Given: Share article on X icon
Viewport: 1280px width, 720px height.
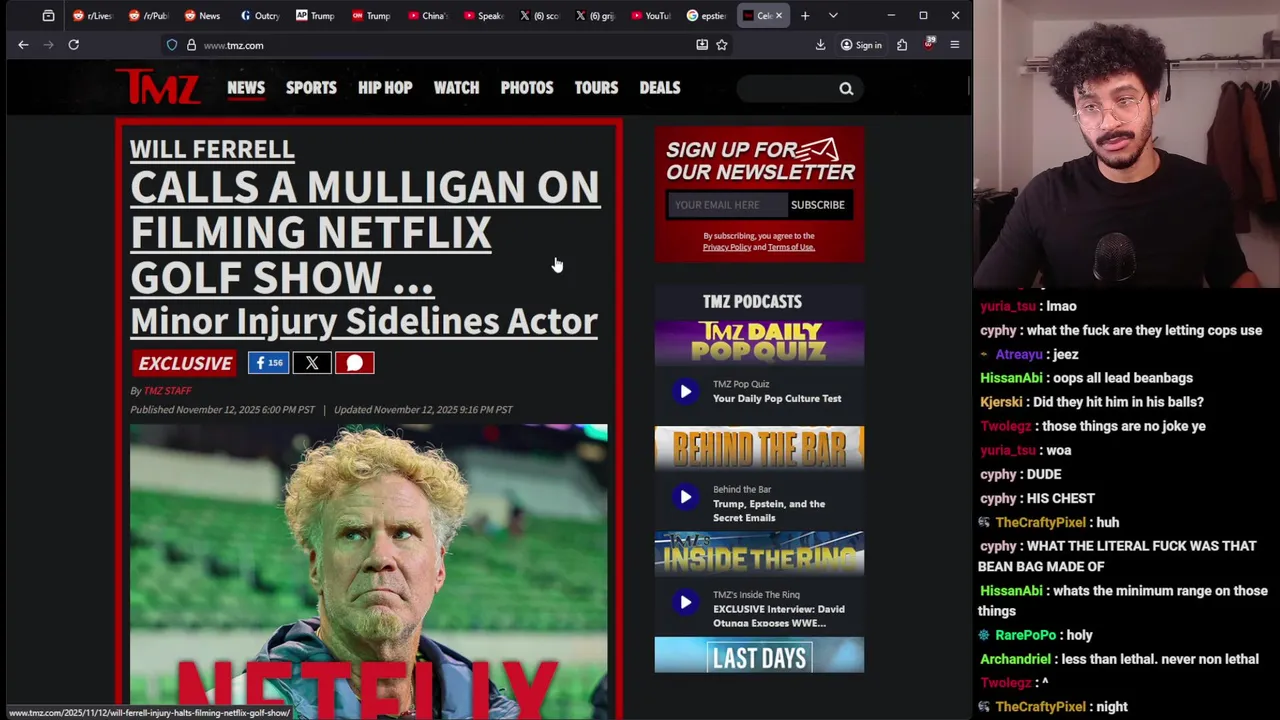Looking at the screenshot, I should tap(312, 363).
